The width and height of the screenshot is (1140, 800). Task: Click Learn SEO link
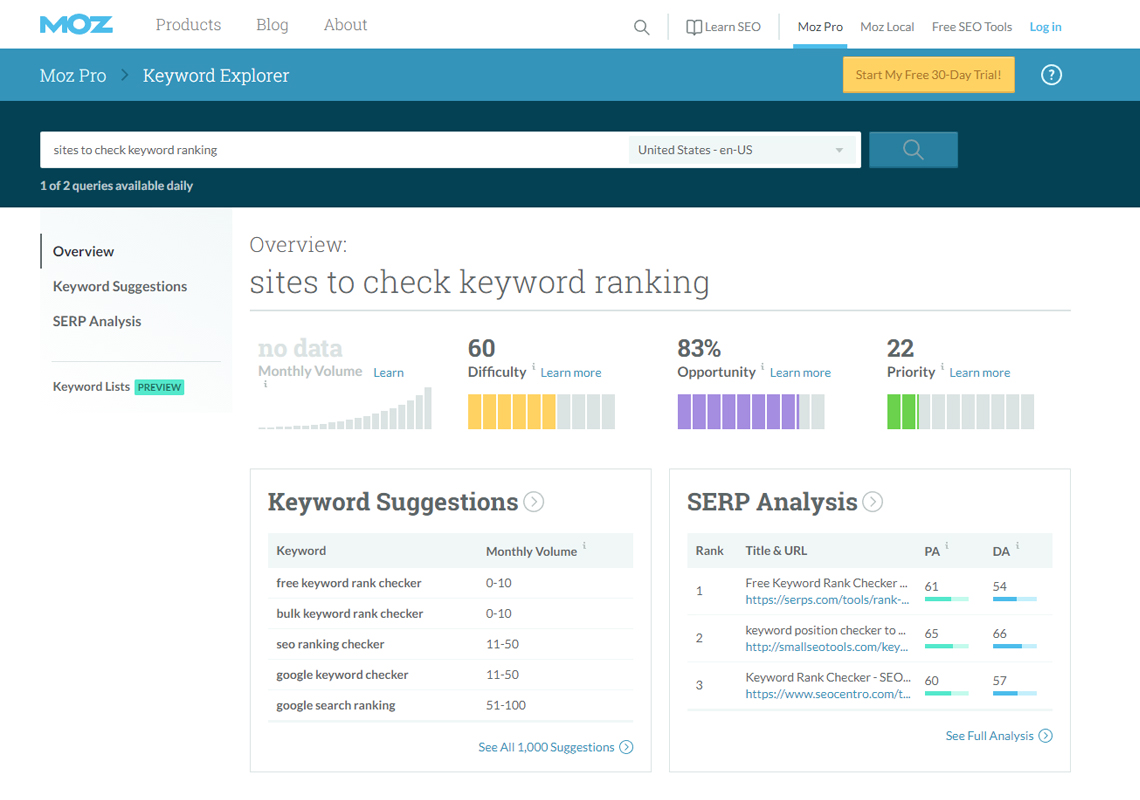click(x=733, y=27)
